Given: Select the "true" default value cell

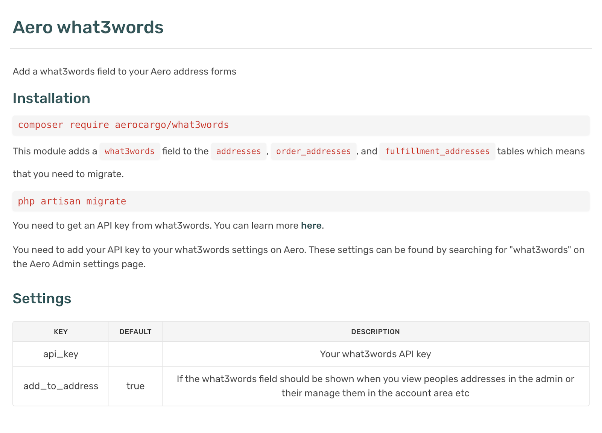Looking at the screenshot, I should pyautogui.click(x=136, y=386).
